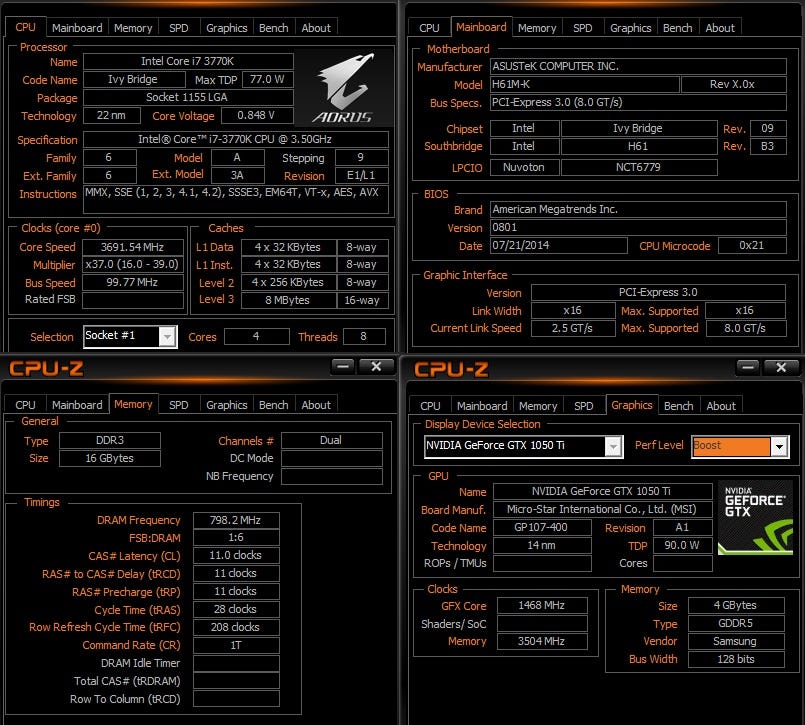Click About tab in Graphics window
The width and height of the screenshot is (805, 725).
click(721, 406)
